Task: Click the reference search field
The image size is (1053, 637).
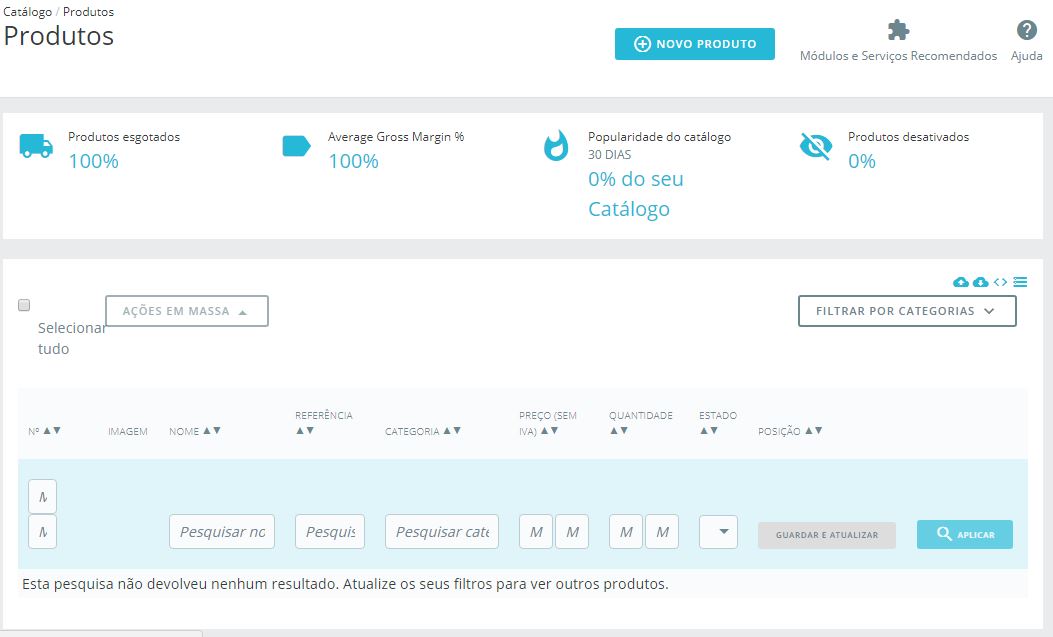Action: click(330, 532)
